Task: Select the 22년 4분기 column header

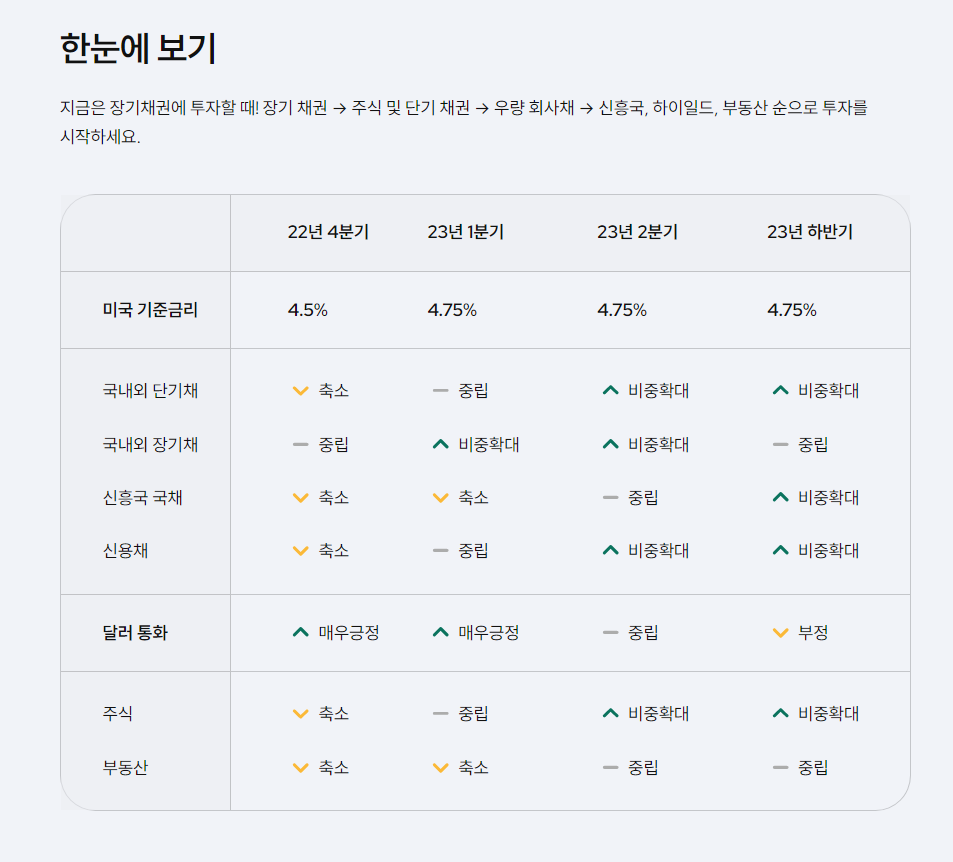Action: point(328,232)
